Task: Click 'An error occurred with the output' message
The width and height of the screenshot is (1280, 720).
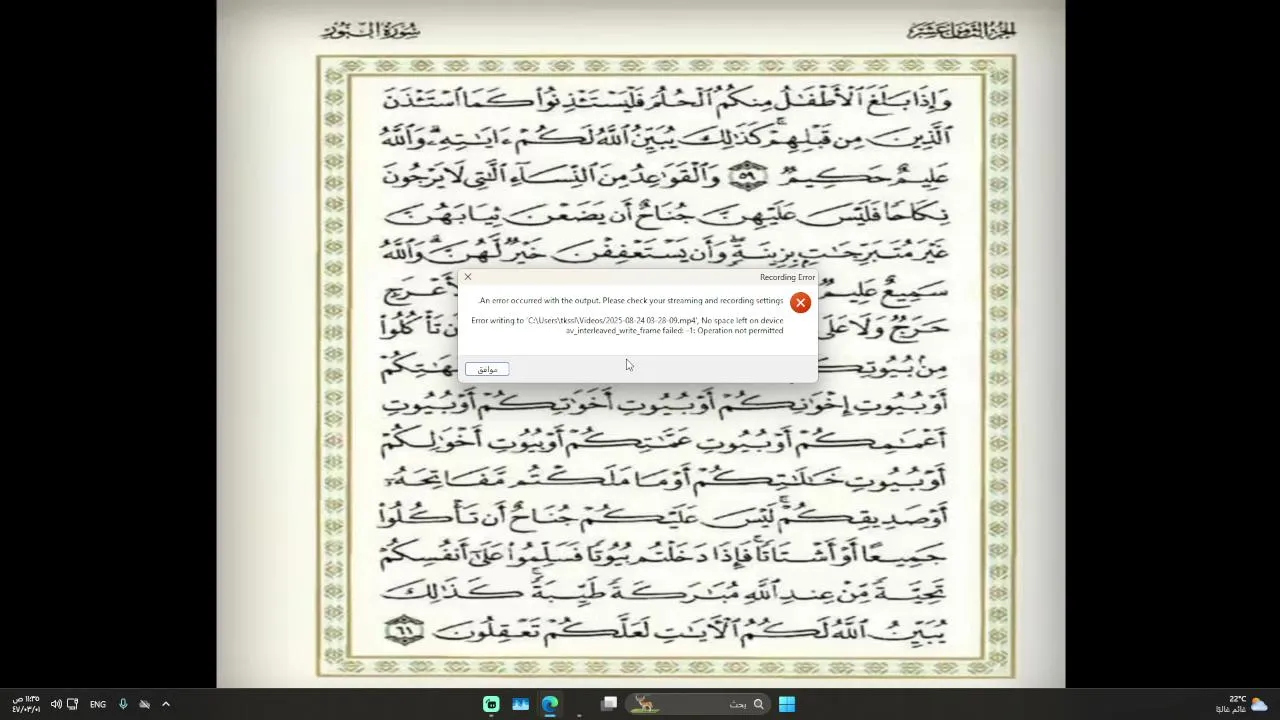Action: 631,300
